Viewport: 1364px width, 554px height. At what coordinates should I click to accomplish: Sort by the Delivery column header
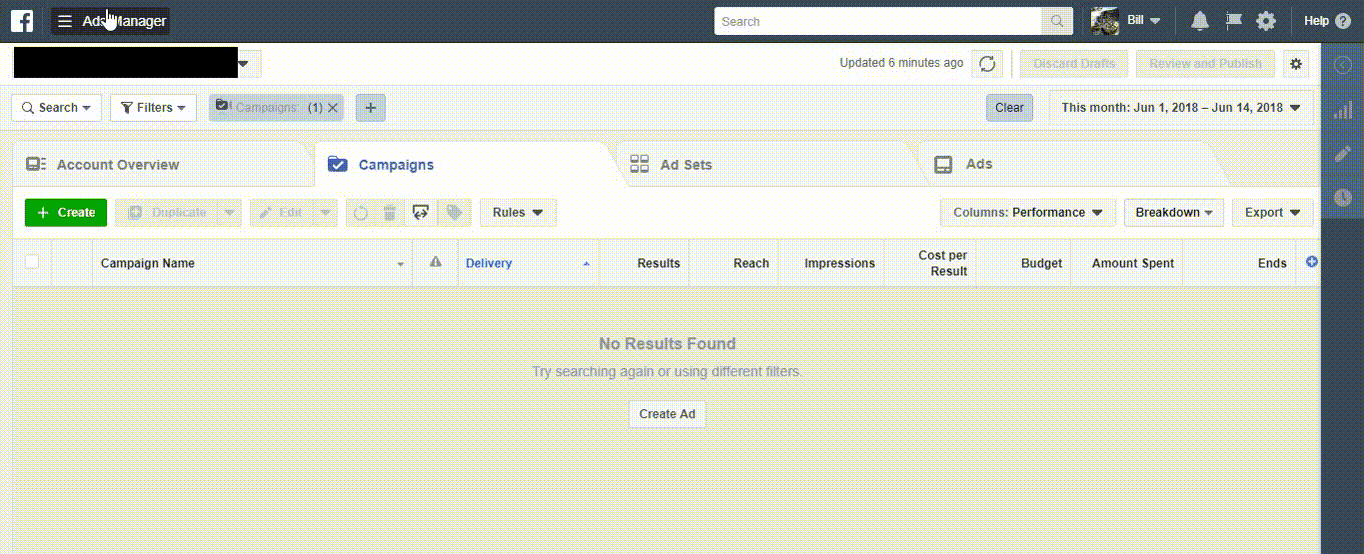pyautogui.click(x=489, y=263)
